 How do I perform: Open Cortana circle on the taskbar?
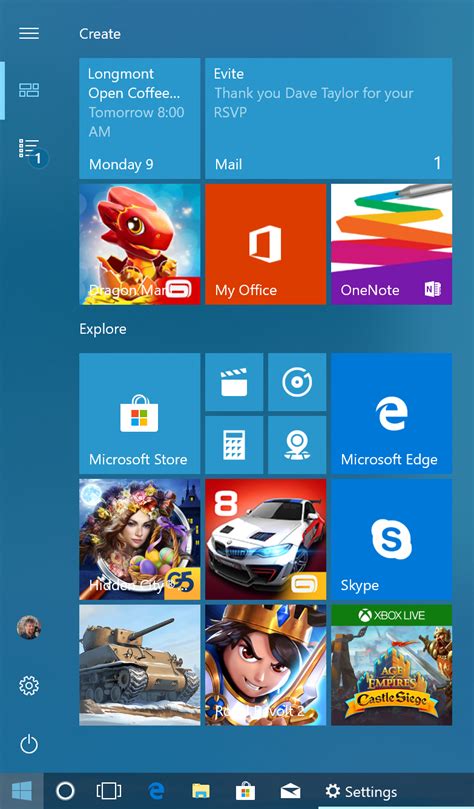[65, 790]
